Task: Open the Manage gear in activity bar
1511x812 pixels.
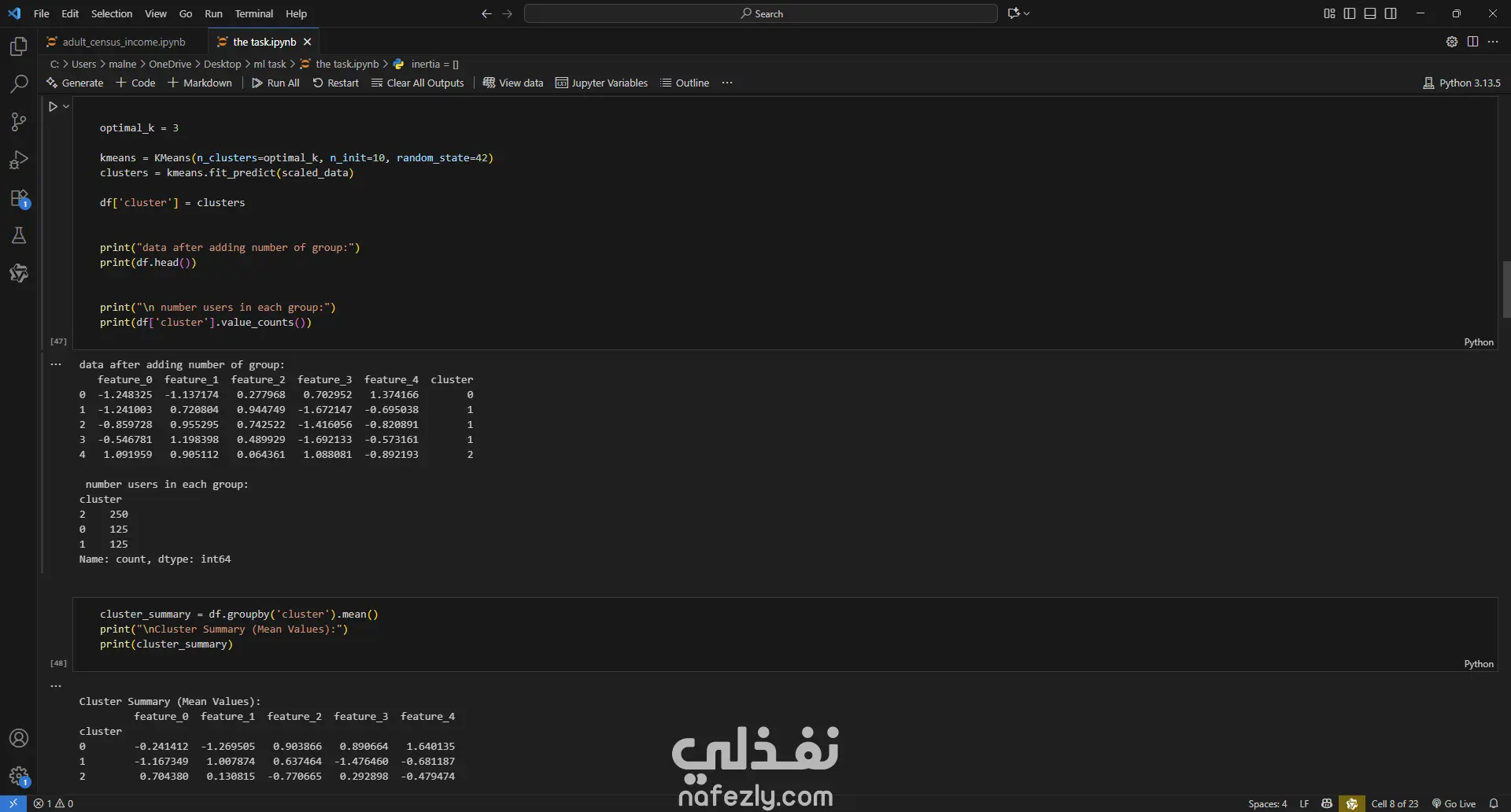Action: [x=19, y=777]
